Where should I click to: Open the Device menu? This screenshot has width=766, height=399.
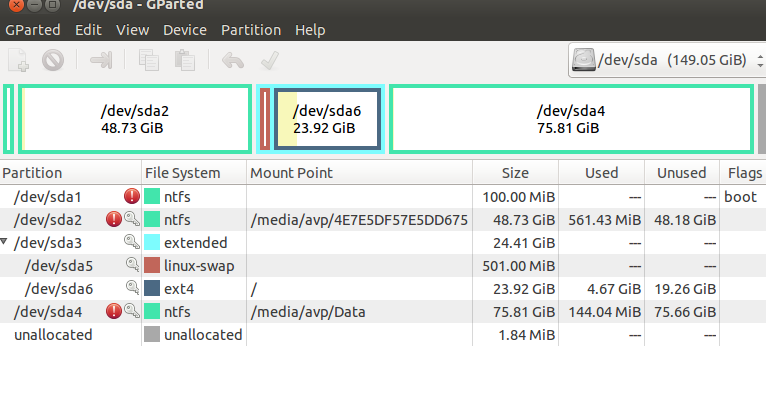coord(185,30)
